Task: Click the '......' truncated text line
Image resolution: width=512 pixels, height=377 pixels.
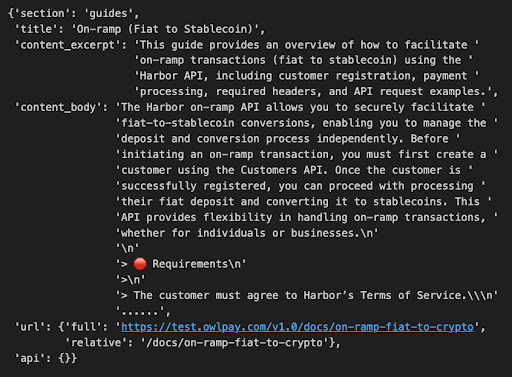Action: pos(140,312)
